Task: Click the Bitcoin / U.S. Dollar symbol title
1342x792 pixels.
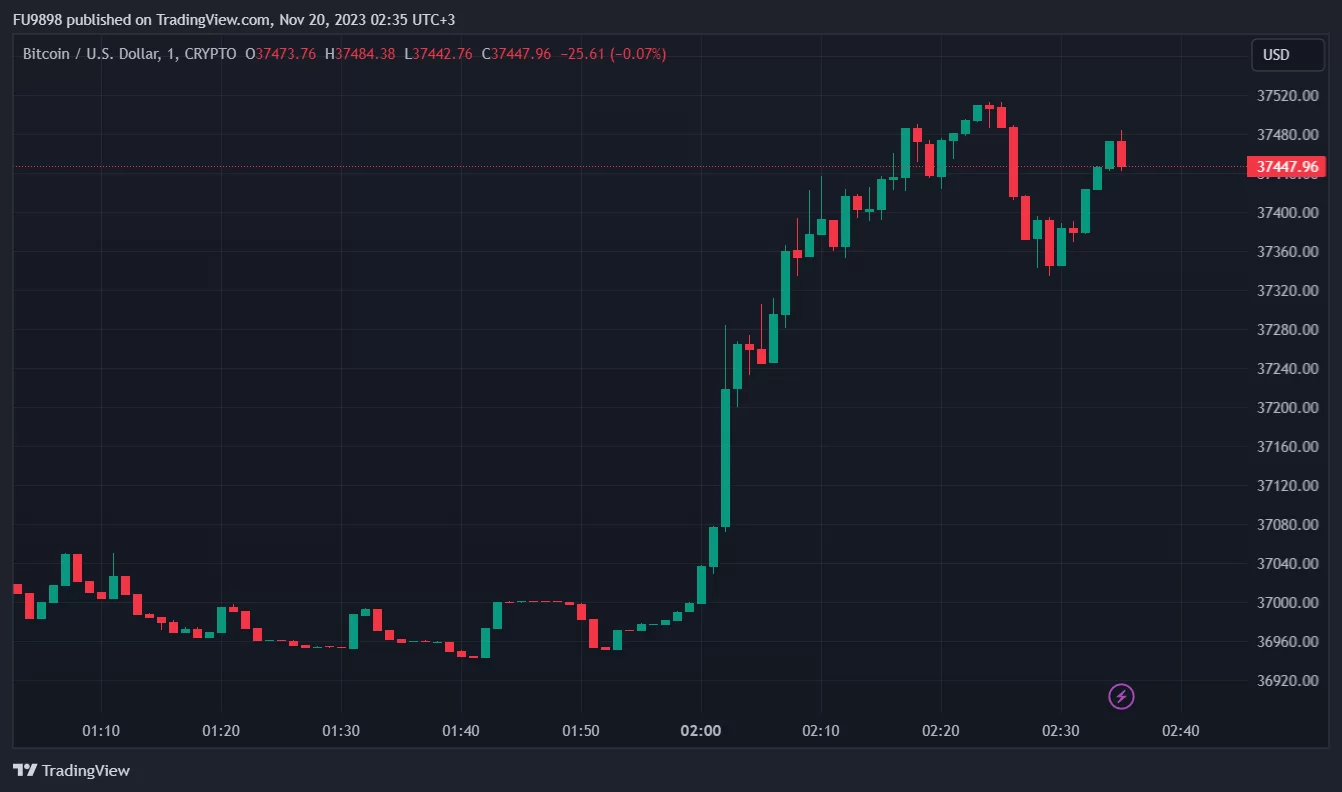Action: tap(88, 54)
